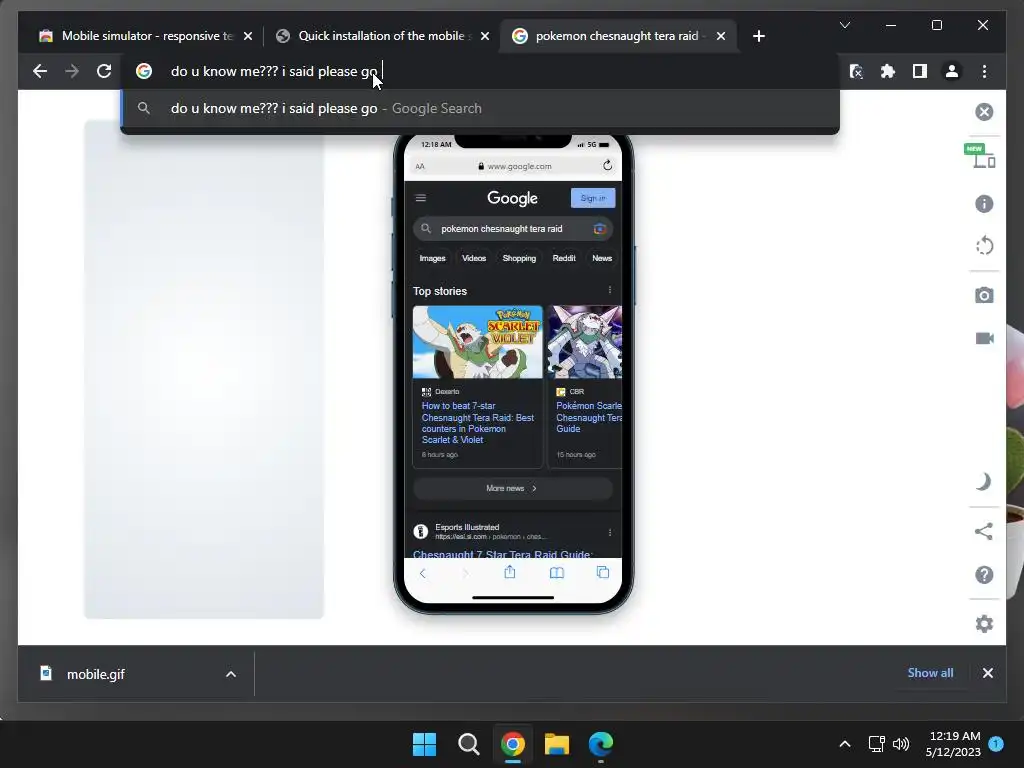
Task: Open Top stories options menu
Action: [610, 290]
